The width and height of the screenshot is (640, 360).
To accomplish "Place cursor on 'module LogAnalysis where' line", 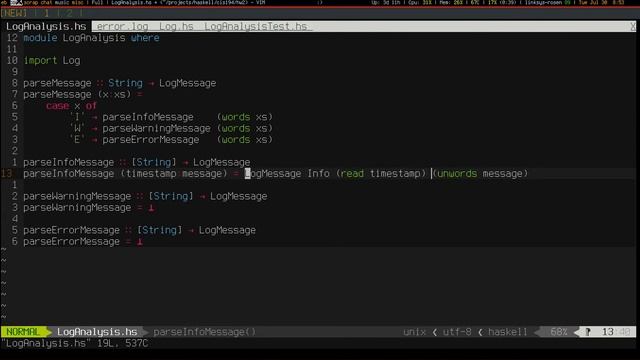I will 91,38.
